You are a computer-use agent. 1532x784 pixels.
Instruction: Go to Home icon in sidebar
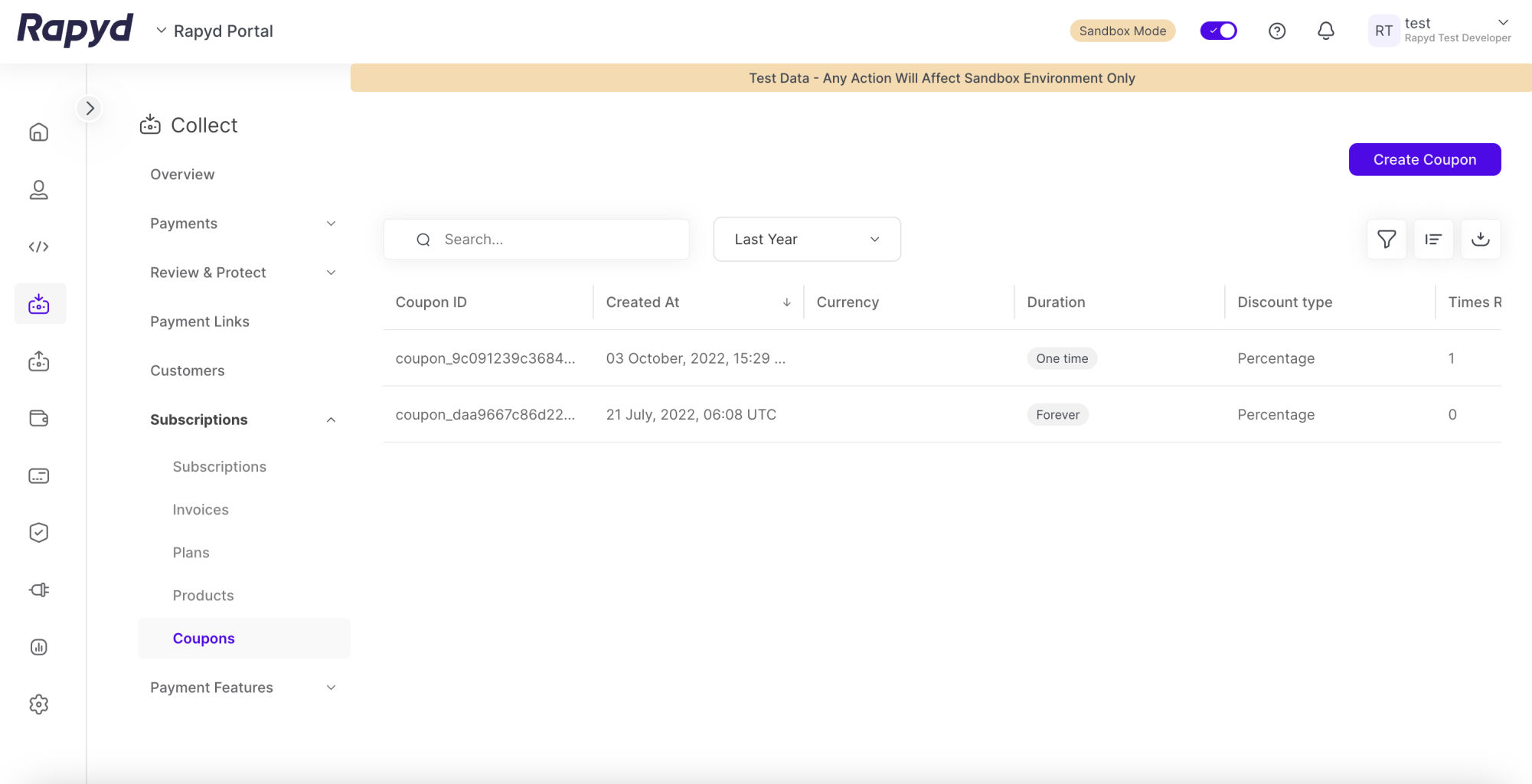[39, 132]
